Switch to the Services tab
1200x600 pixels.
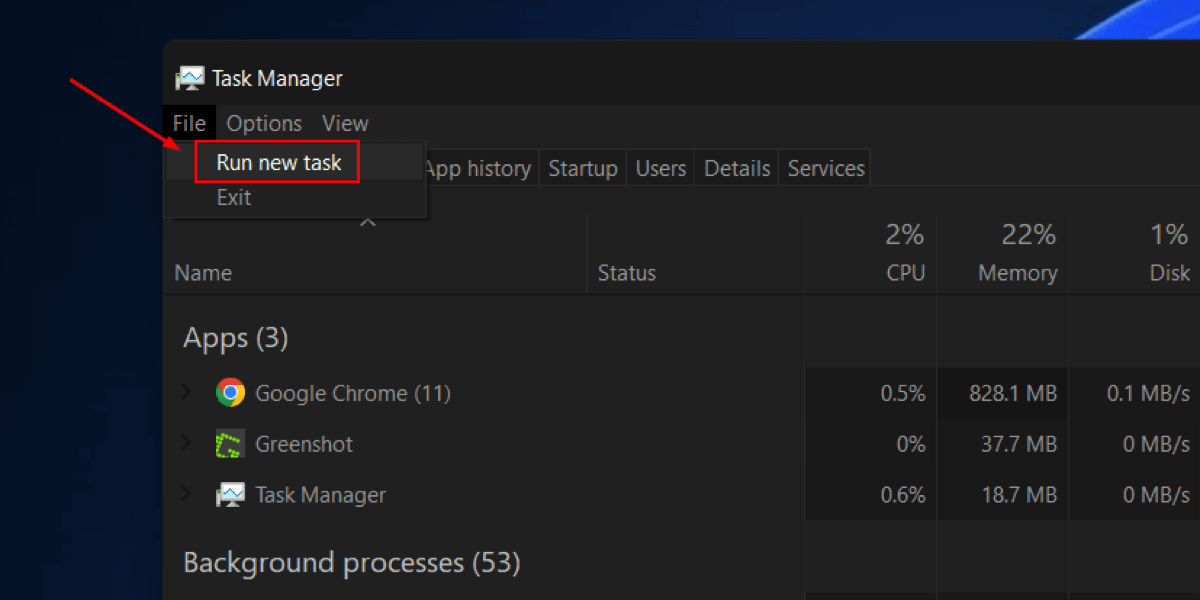[825, 167]
